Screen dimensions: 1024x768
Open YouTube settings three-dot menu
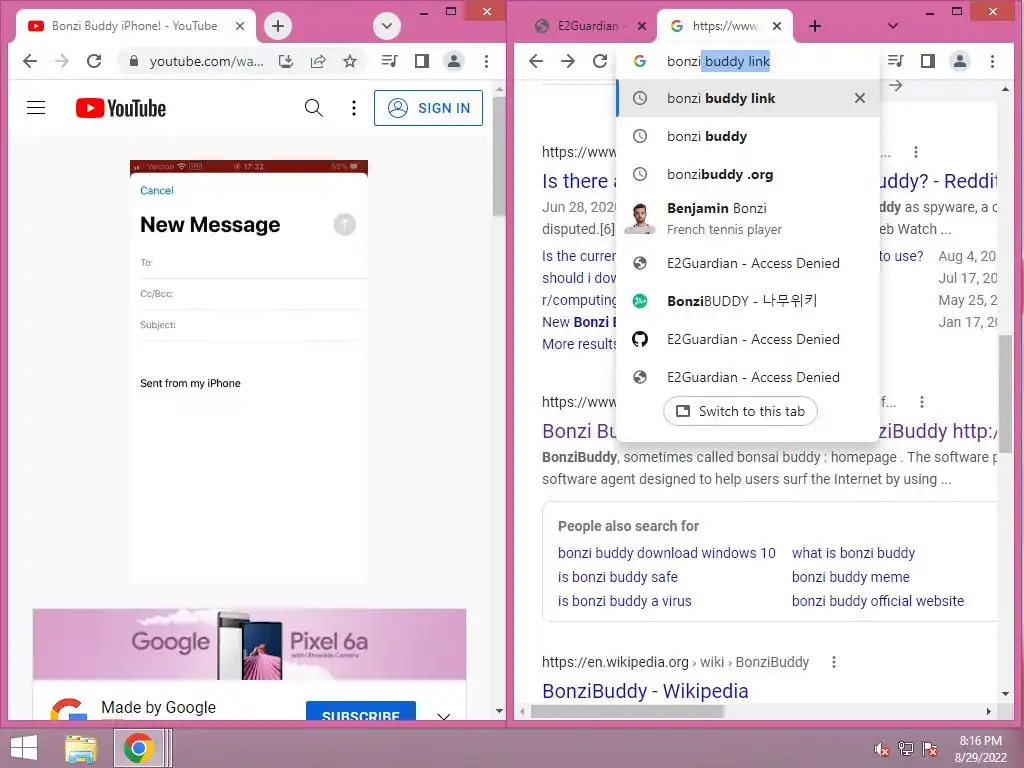tap(353, 108)
